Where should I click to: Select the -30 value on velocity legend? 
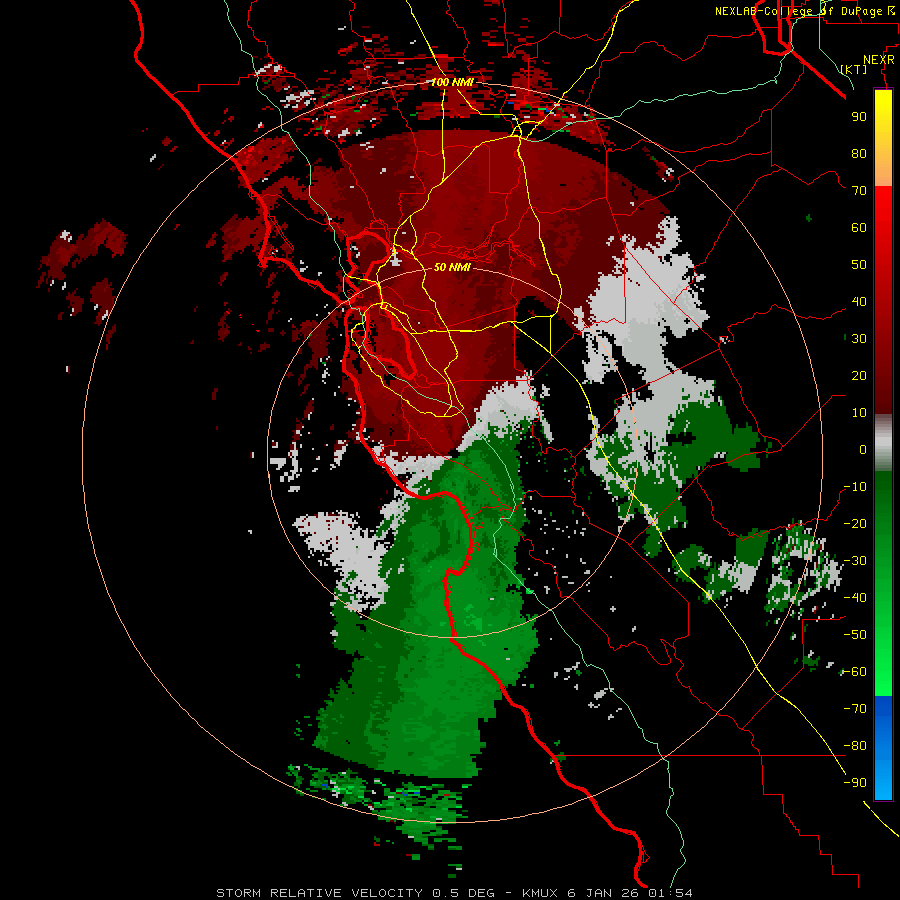pos(855,561)
